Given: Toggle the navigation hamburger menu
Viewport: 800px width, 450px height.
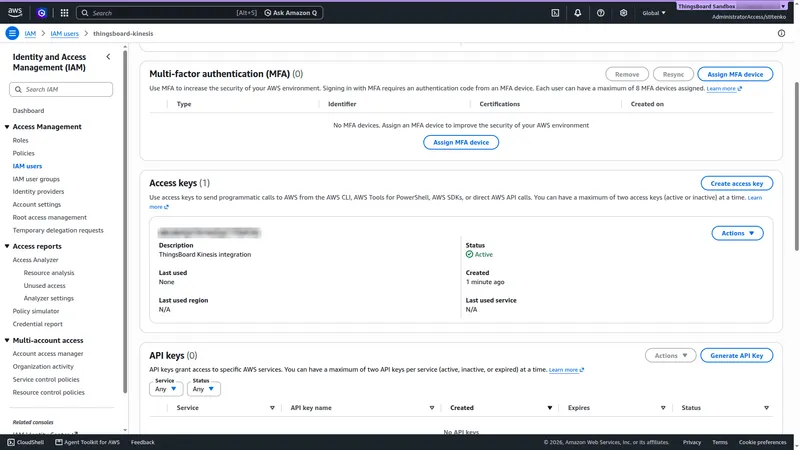Looking at the screenshot, I should (12, 33).
